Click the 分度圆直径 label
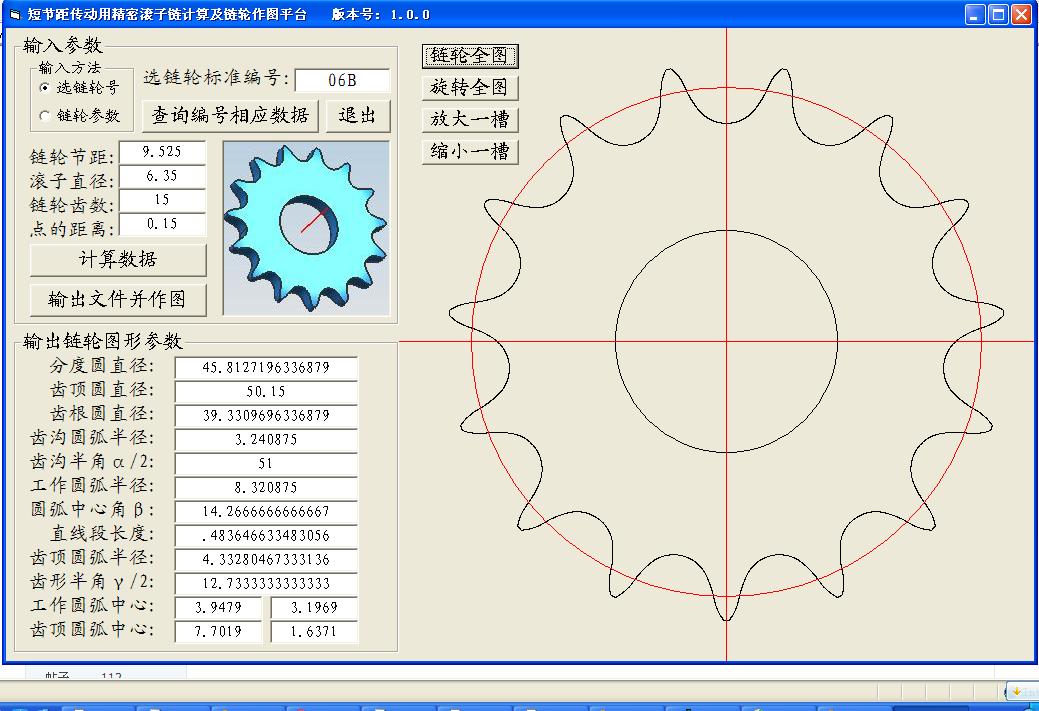Image resolution: width=1039 pixels, height=711 pixels. pos(102,366)
